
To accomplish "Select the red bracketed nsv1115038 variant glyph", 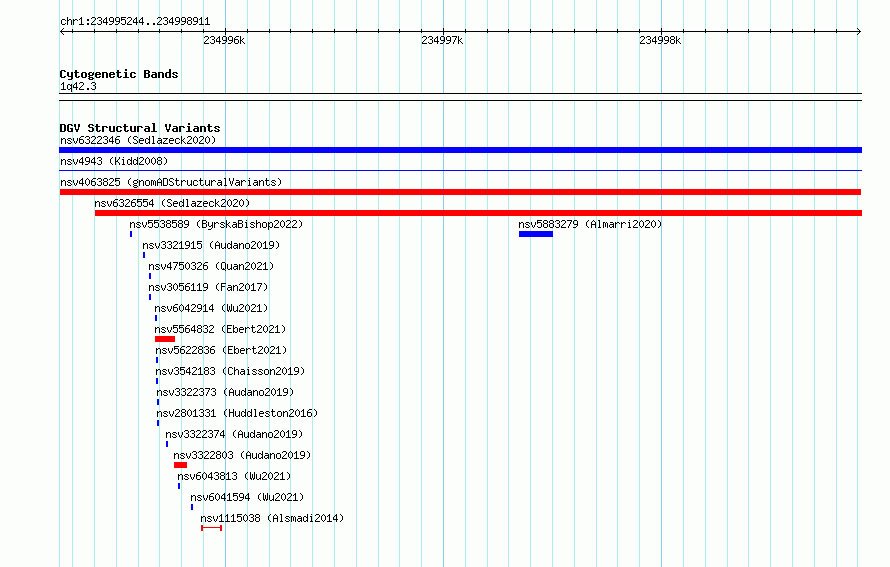I will click(211, 528).
